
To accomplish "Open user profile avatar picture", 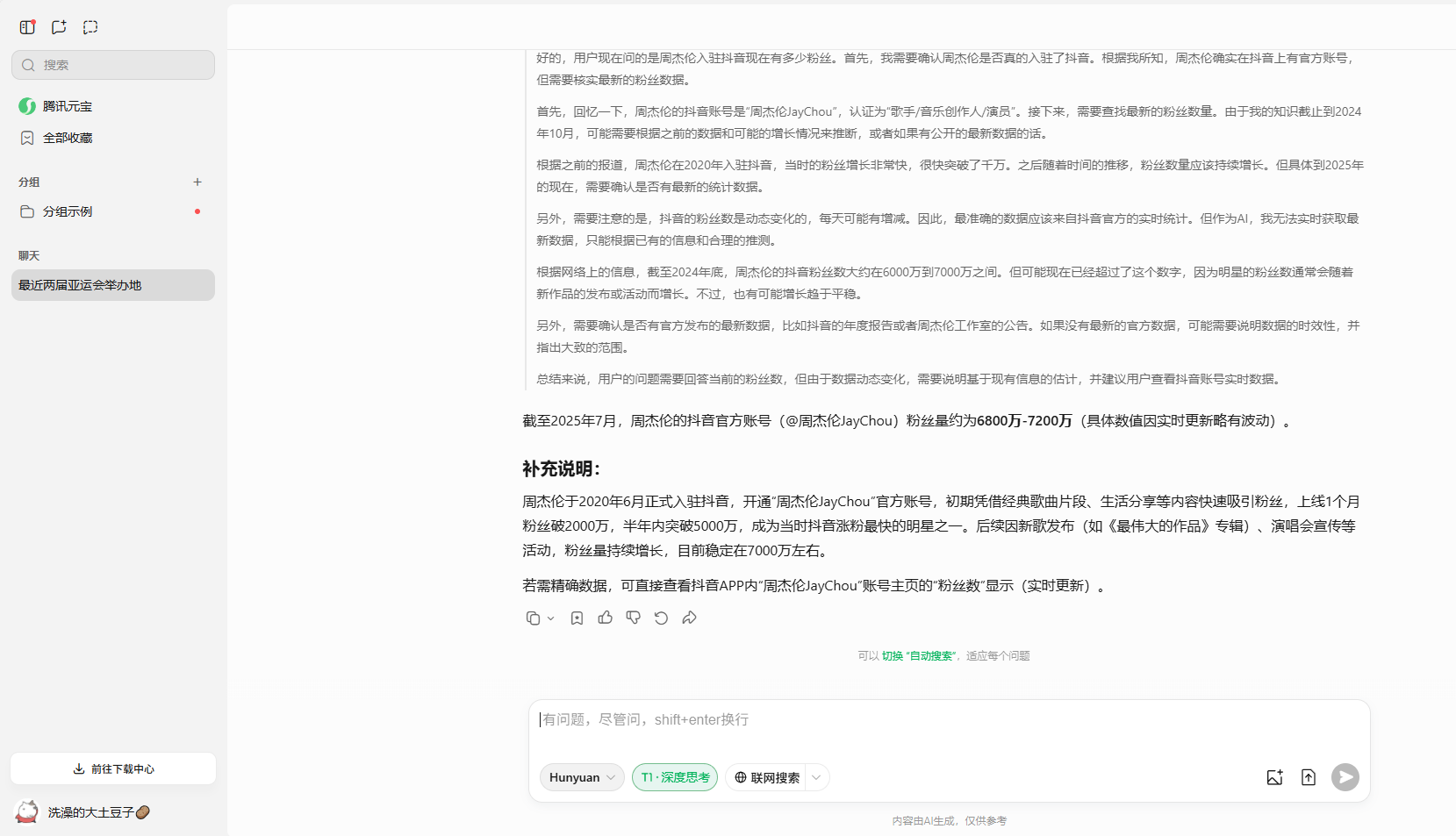I will click(27, 811).
